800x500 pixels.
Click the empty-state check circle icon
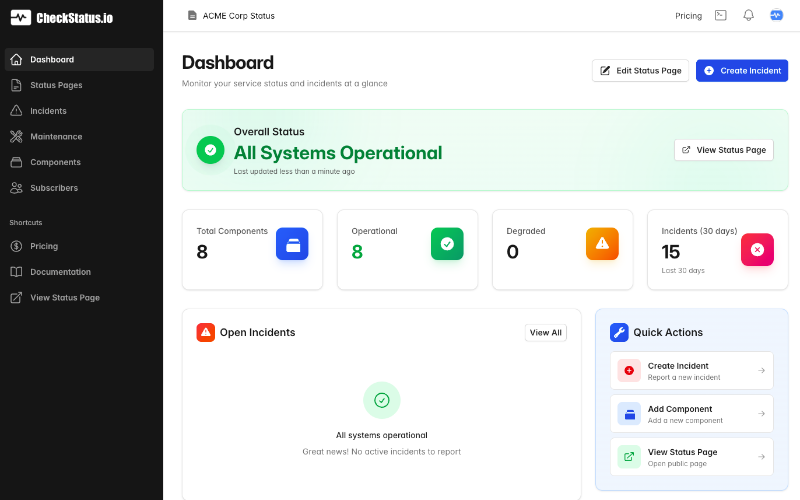click(x=382, y=400)
